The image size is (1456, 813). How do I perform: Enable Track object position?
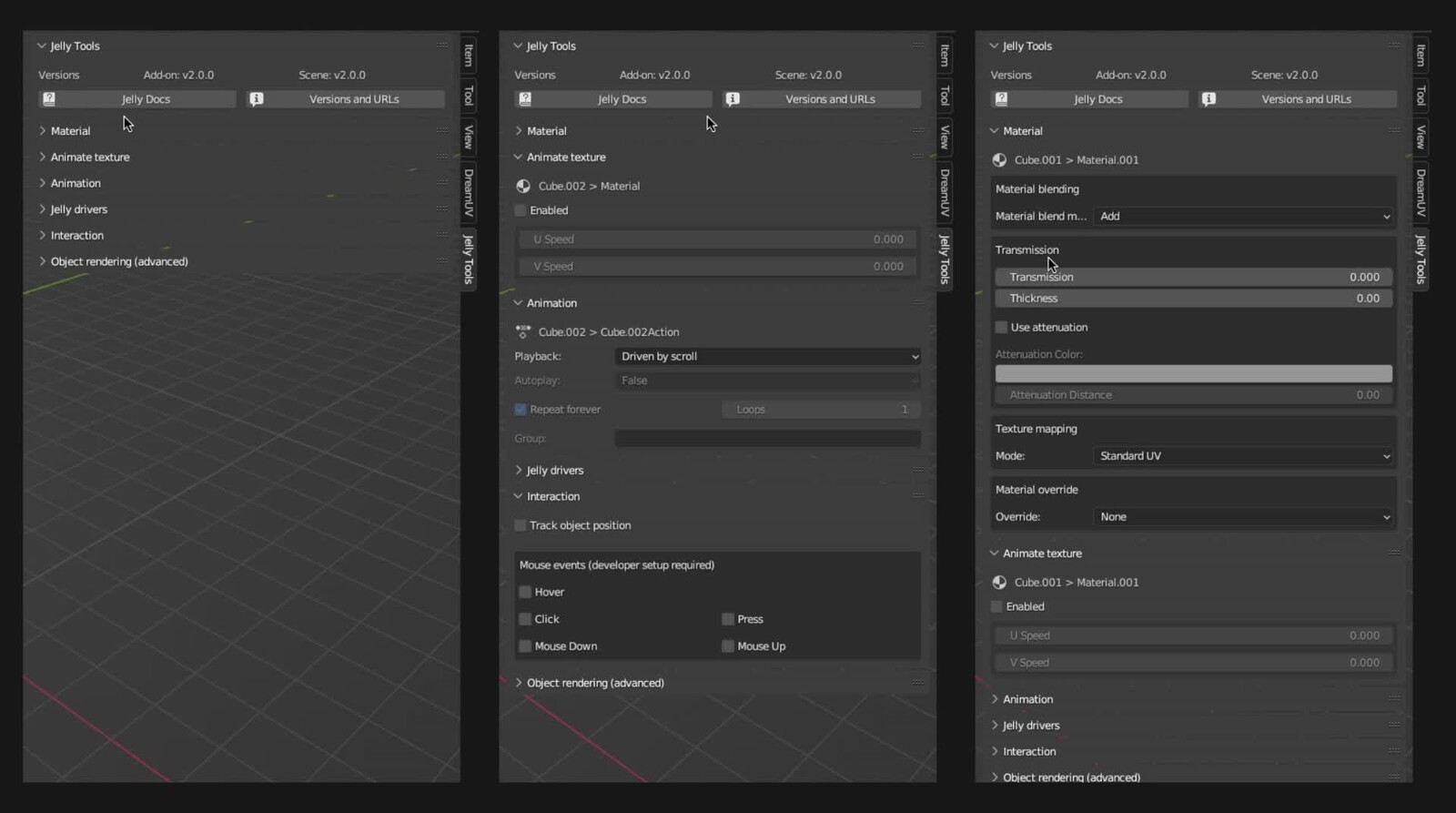521,525
